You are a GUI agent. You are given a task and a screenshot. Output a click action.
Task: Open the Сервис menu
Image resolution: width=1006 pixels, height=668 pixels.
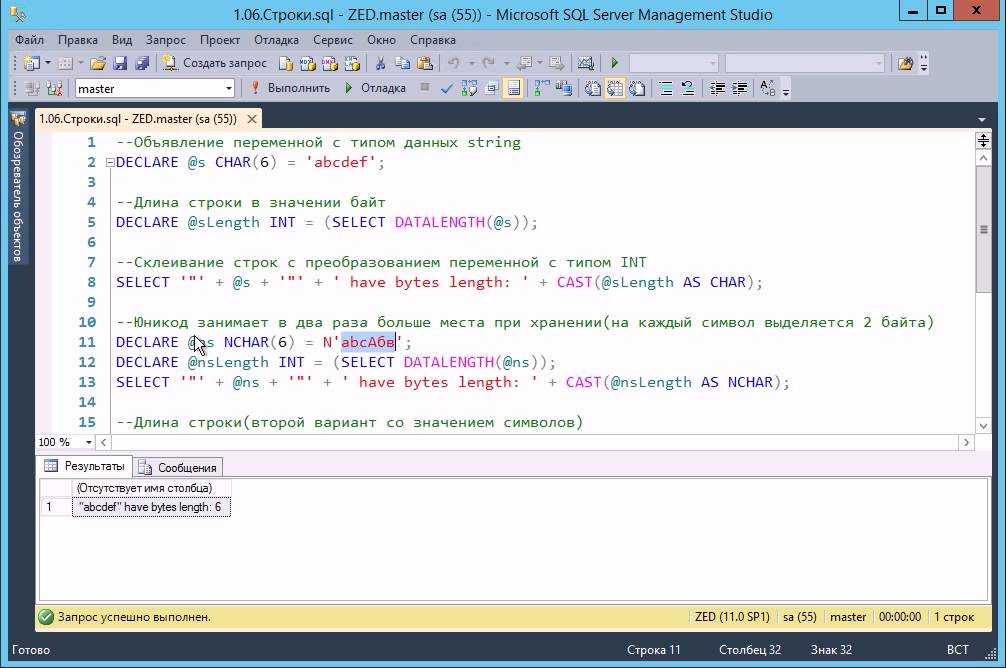click(x=333, y=40)
